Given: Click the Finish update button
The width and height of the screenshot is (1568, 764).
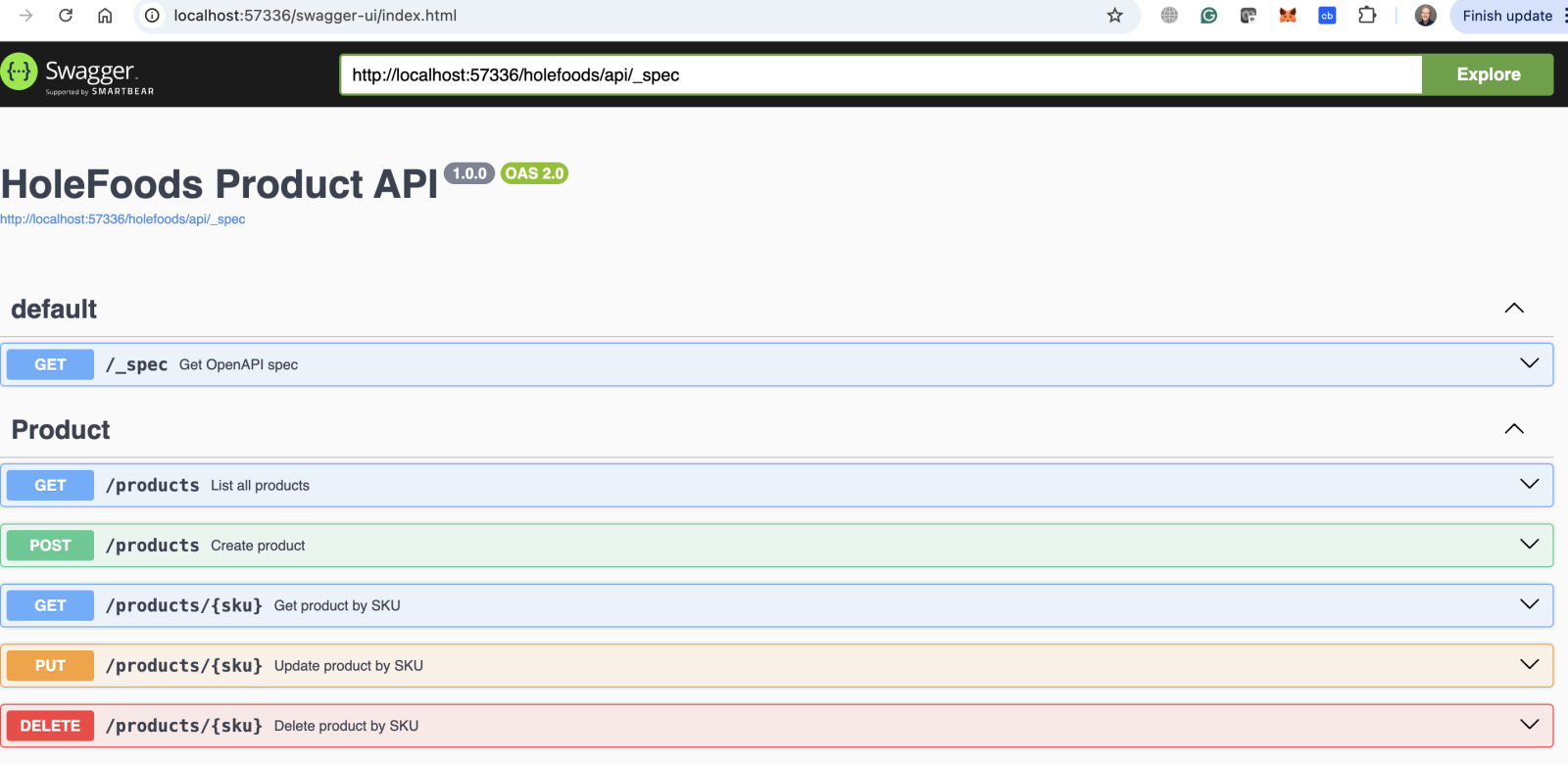Looking at the screenshot, I should (x=1507, y=16).
